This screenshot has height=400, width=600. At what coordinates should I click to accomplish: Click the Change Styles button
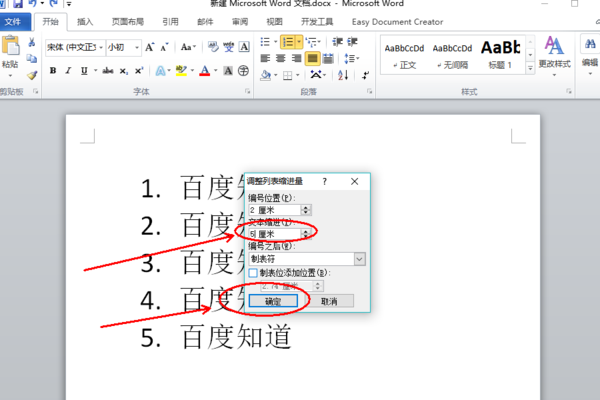pos(554,56)
